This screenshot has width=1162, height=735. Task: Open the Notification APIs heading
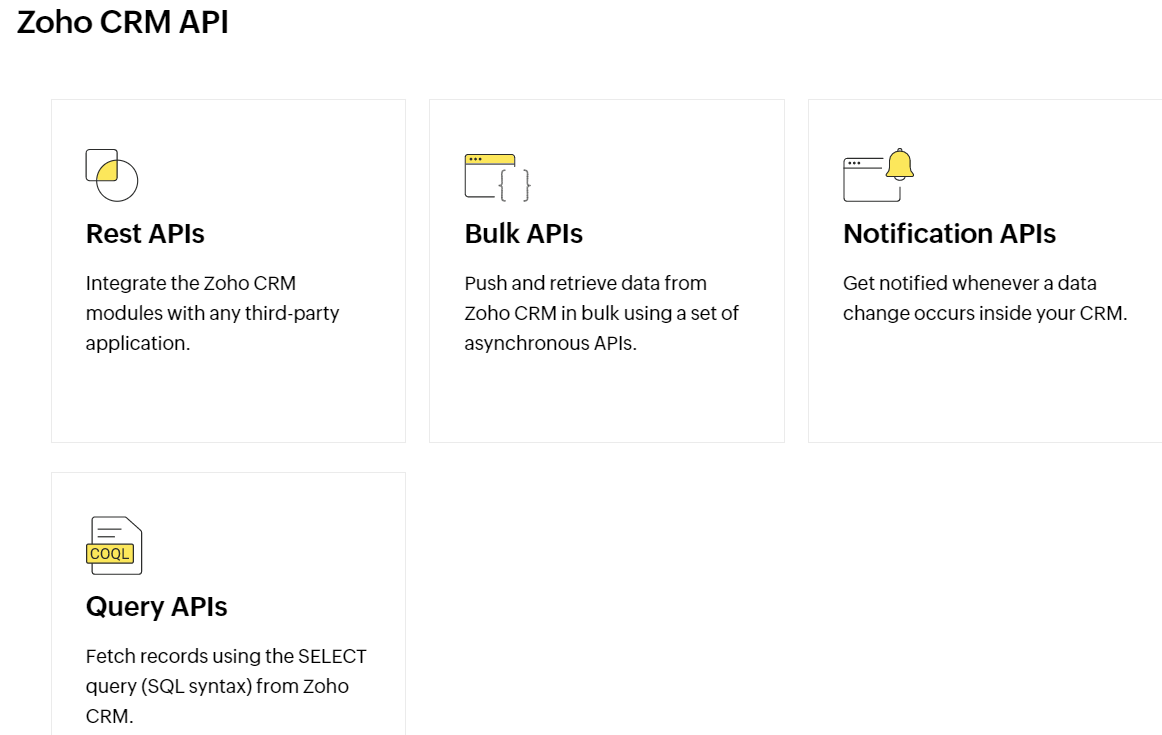[949, 233]
